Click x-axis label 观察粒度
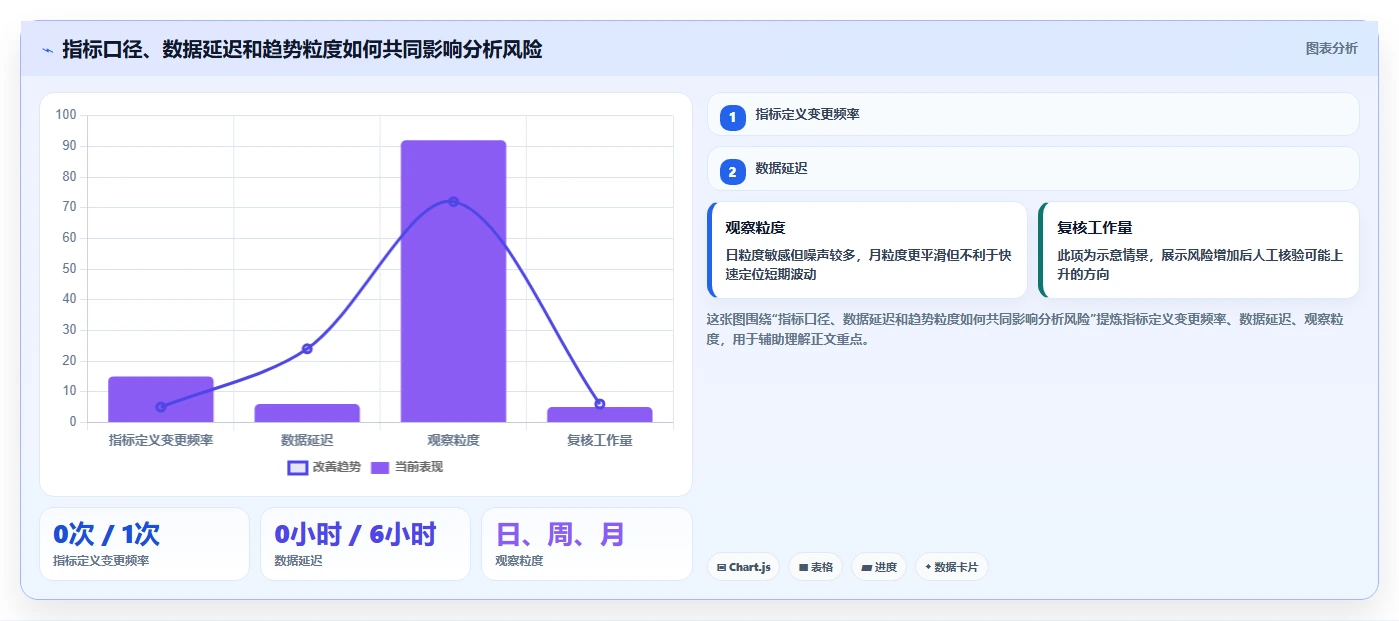This screenshot has height=621, width=1399. (x=453, y=440)
